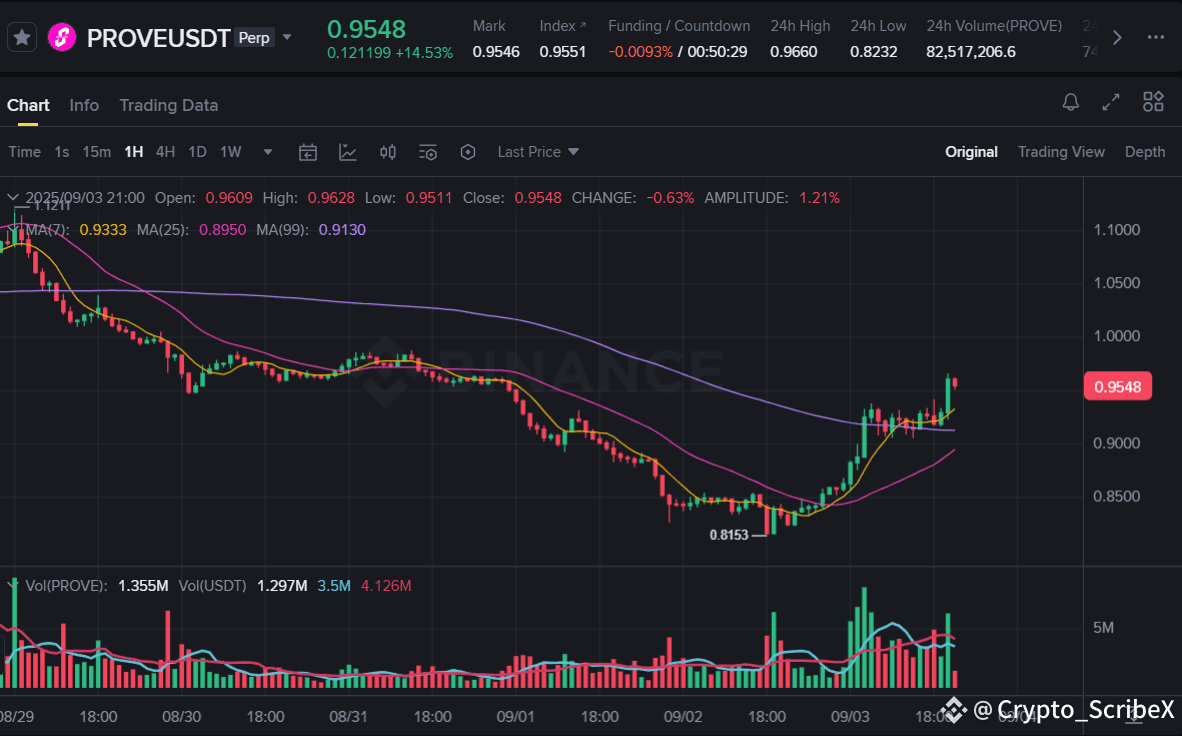Toggle the favorite star for PROVEUSDT

(22, 37)
